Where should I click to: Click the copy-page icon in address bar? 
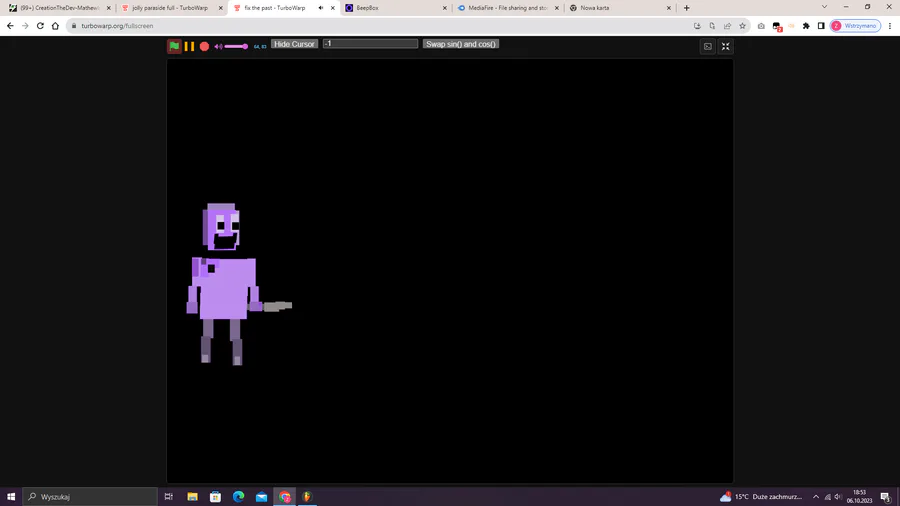coord(712,26)
